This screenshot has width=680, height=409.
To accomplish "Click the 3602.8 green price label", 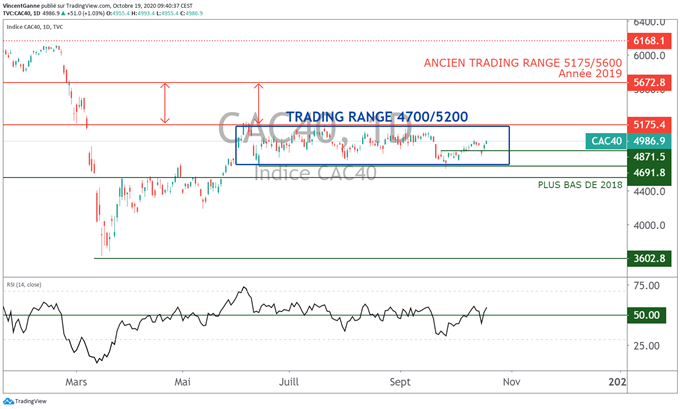I will tap(649, 258).
